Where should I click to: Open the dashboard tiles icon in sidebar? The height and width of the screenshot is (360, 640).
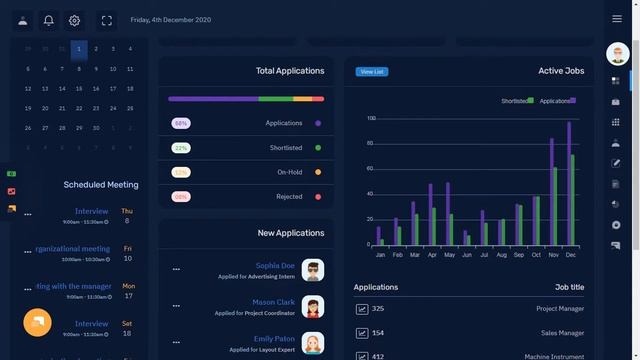click(x=616, y=80)
